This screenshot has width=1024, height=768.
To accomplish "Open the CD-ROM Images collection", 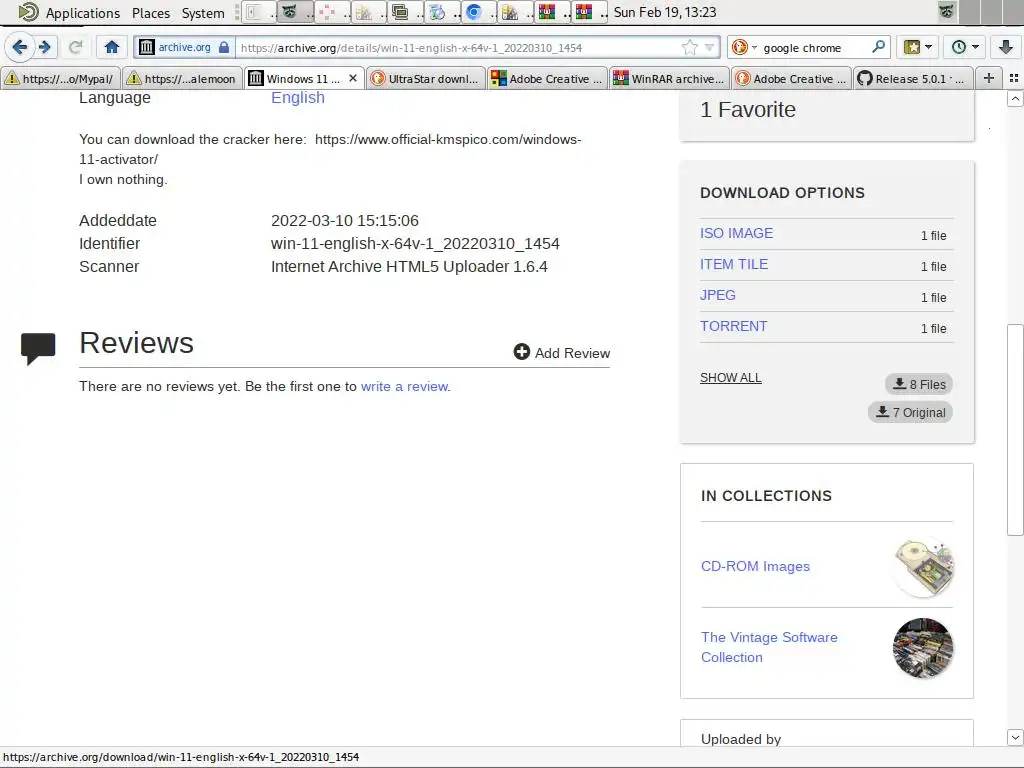I will (755, 566).
